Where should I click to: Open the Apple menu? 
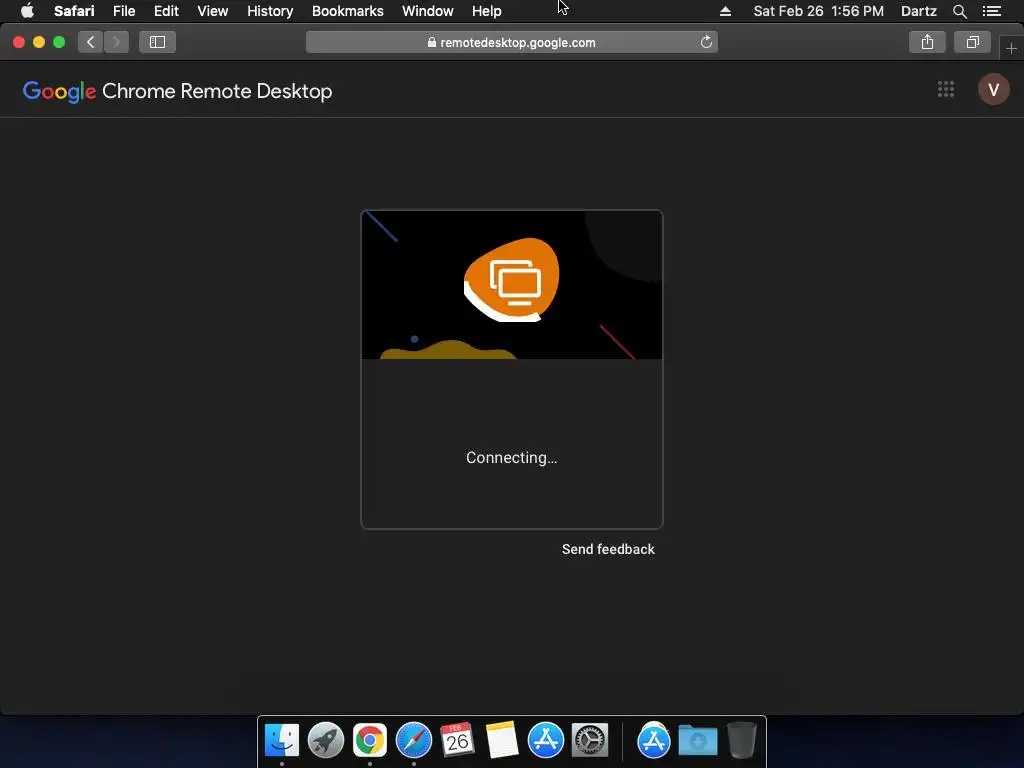[x=27, y=11]
